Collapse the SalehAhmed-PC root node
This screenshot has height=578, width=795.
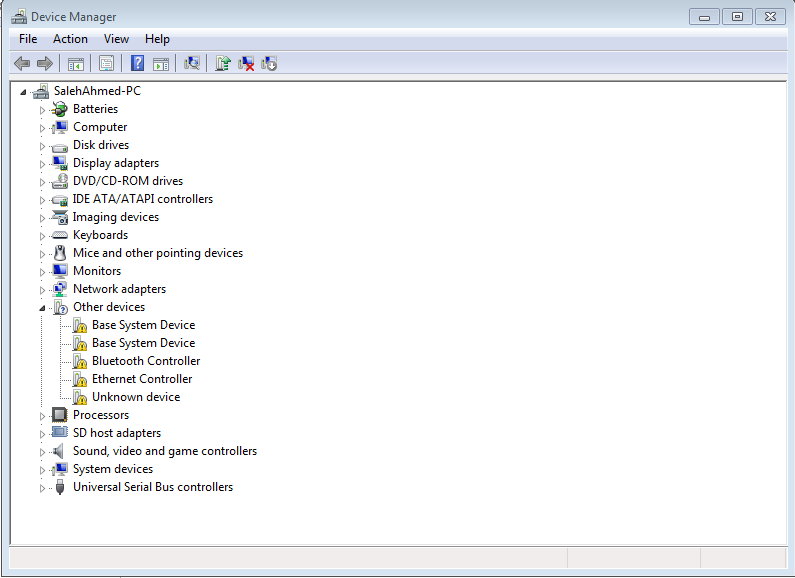[x=24, y=92]
